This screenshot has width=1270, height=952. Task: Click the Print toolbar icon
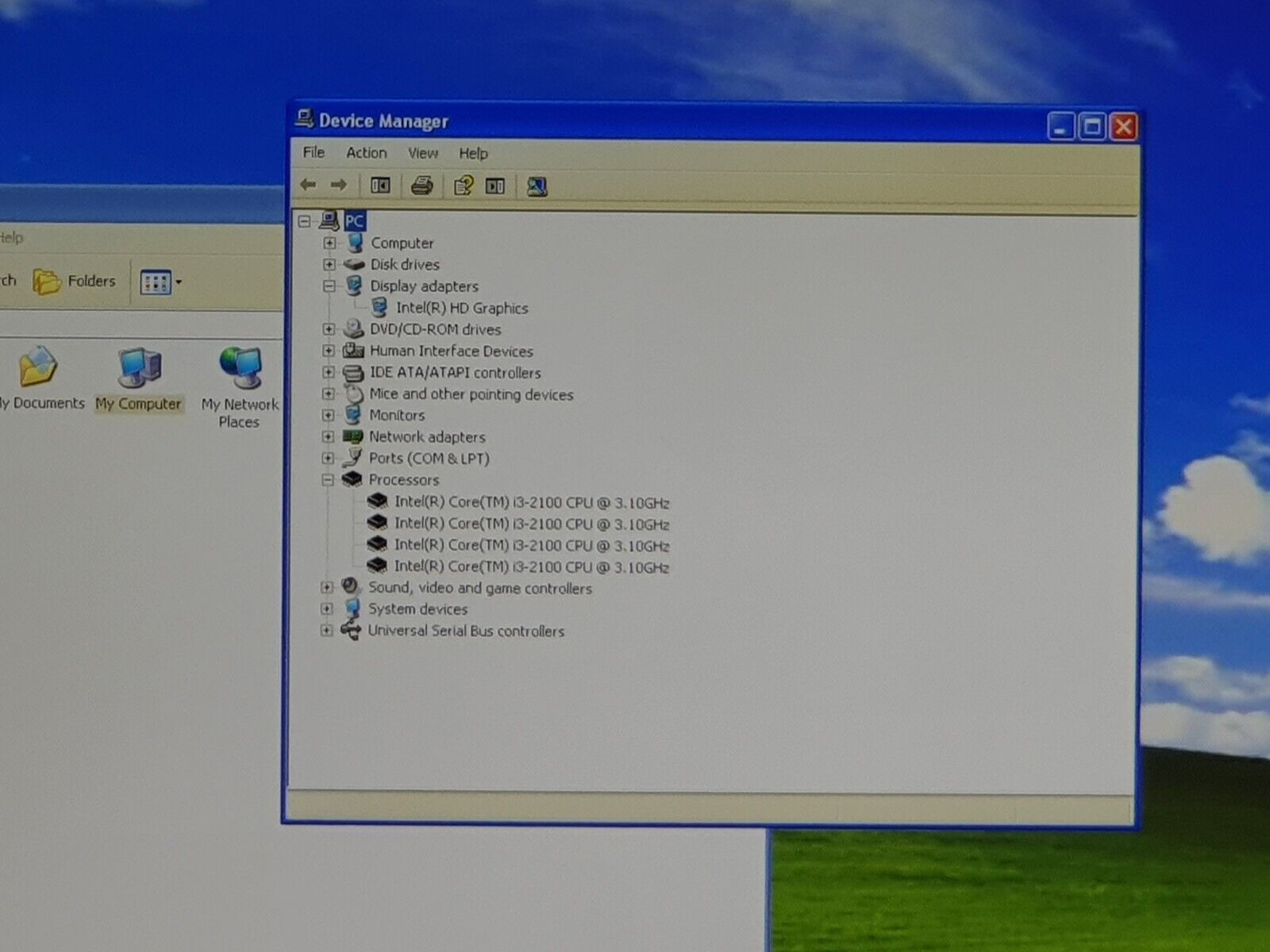pyautogui.click(x=421, y=186)
